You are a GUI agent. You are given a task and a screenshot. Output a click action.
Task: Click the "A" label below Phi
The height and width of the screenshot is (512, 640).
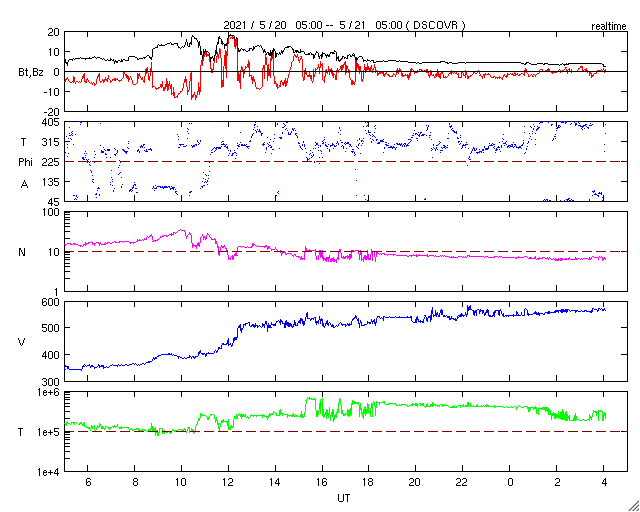coord(24,185)
